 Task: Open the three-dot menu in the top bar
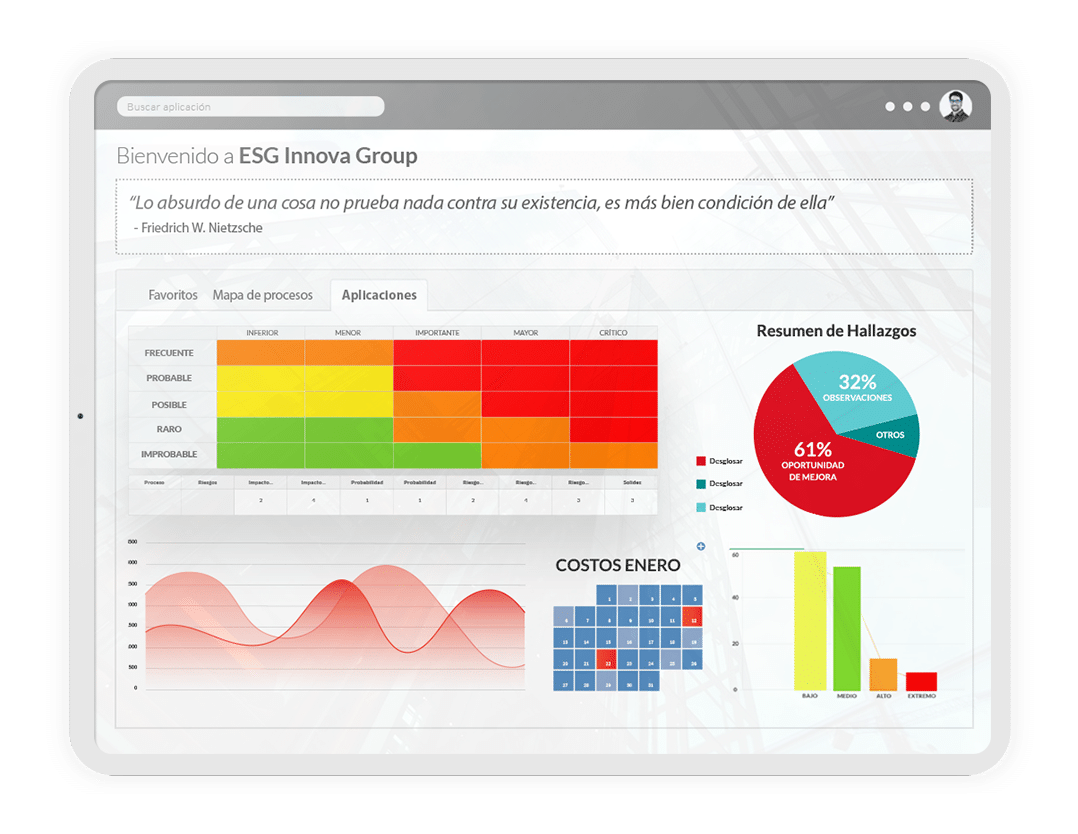[x=908, y=105]
